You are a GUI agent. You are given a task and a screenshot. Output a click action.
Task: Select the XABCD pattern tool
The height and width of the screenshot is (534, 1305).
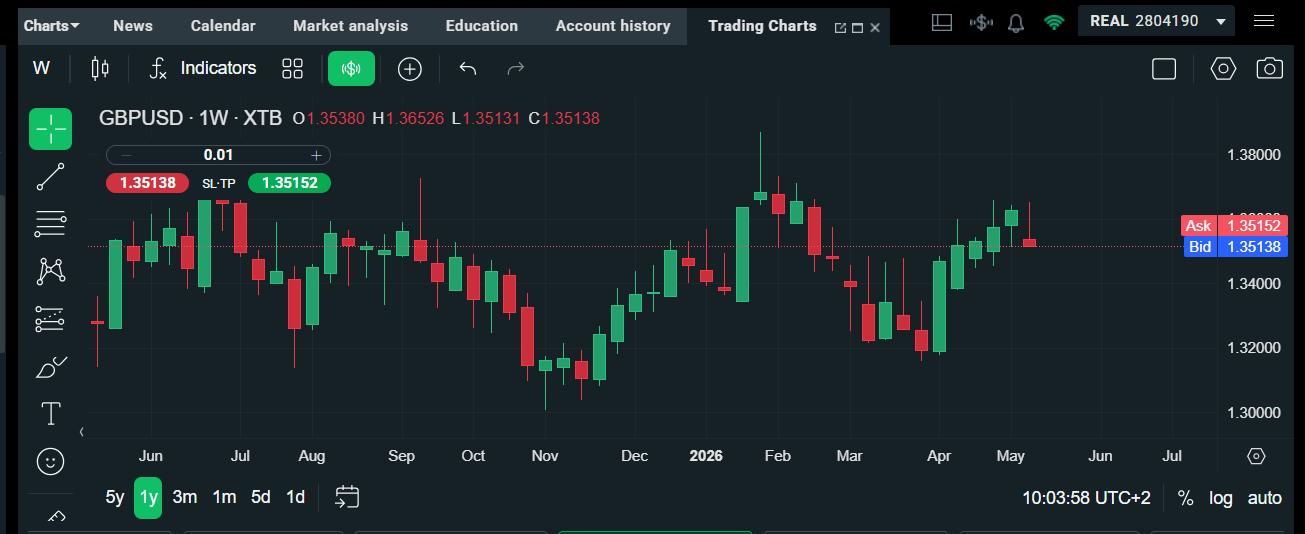pos(50,271)
